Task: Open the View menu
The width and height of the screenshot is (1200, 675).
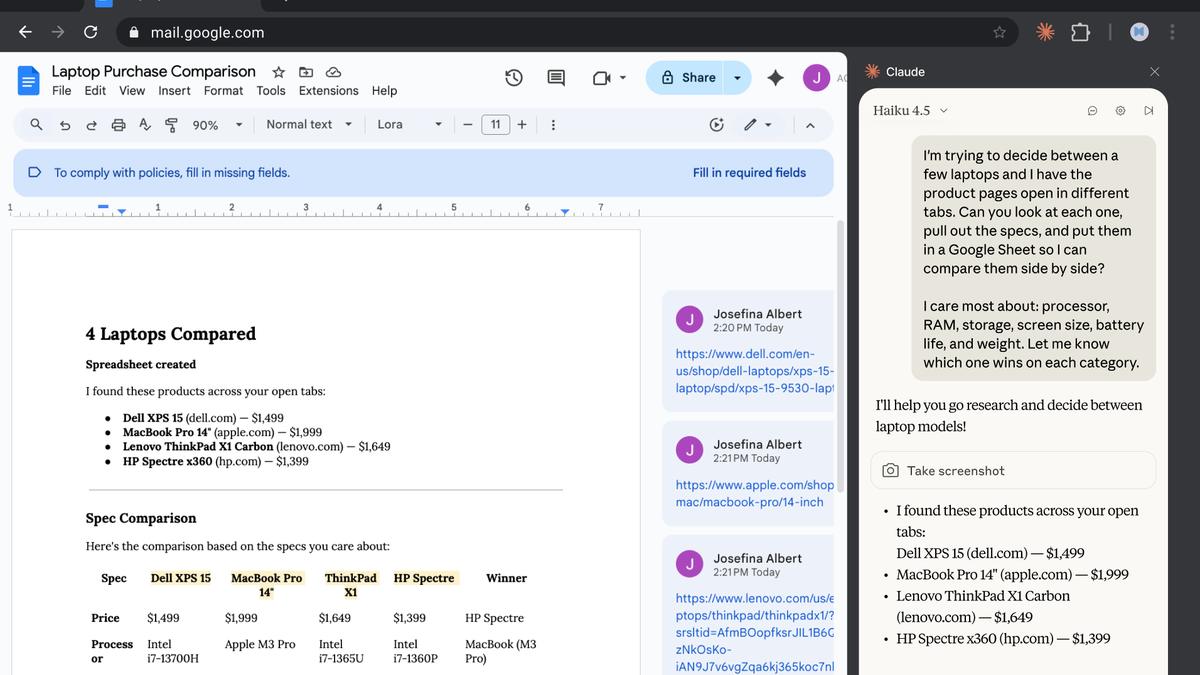Action: point(132,90)
